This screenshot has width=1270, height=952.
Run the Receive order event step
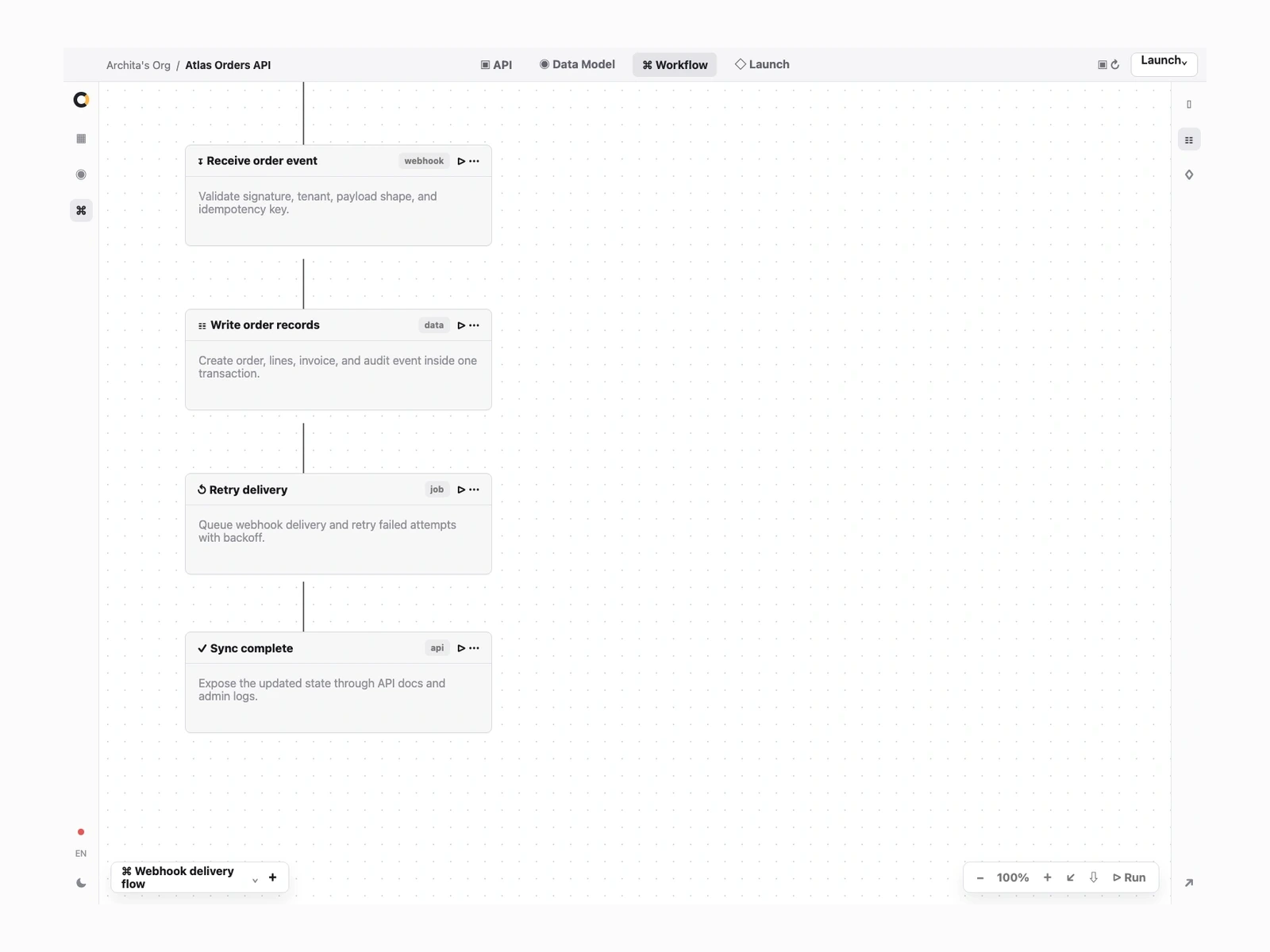(x=461, y=161)
